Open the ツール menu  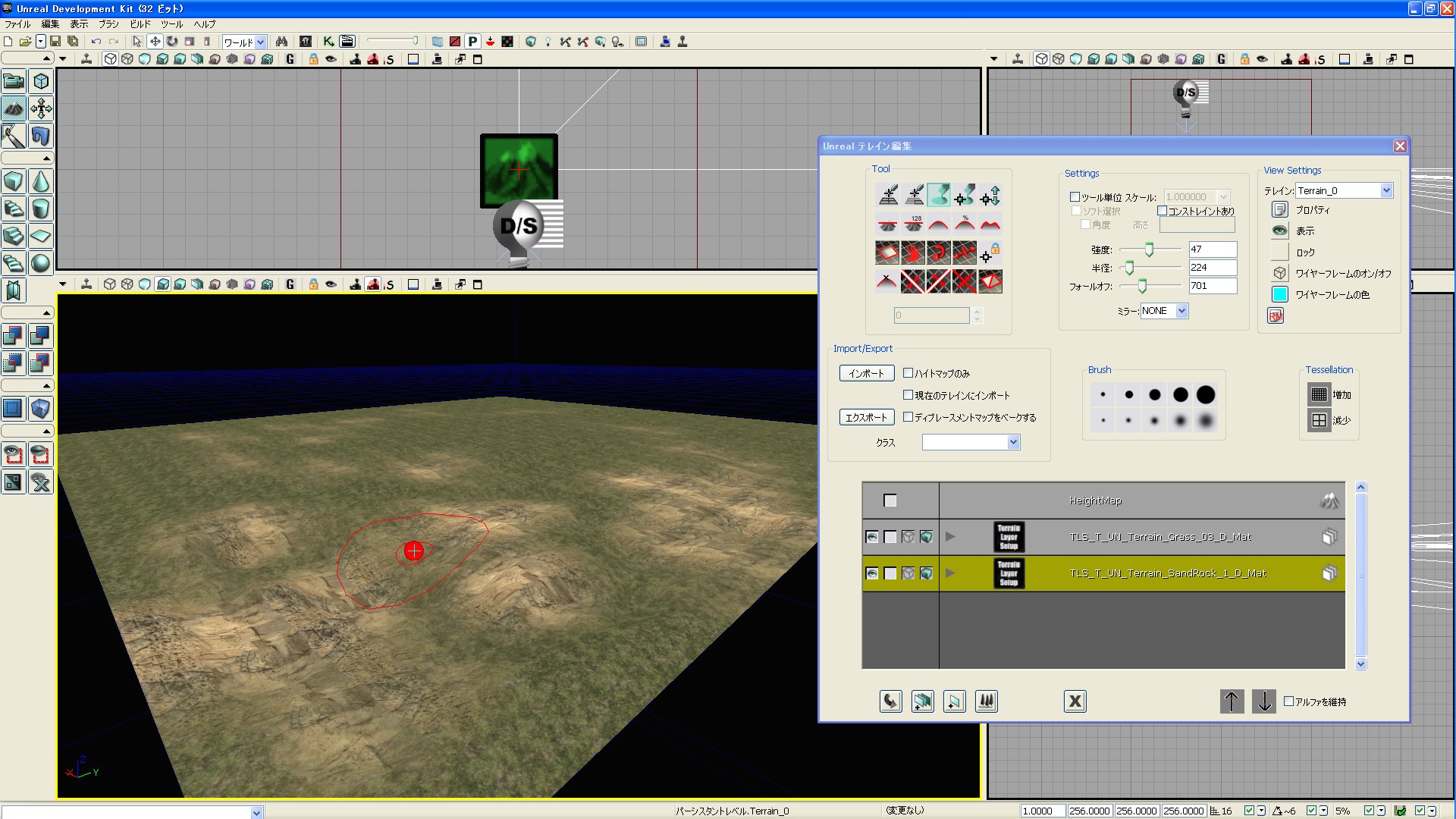(171, 24)
